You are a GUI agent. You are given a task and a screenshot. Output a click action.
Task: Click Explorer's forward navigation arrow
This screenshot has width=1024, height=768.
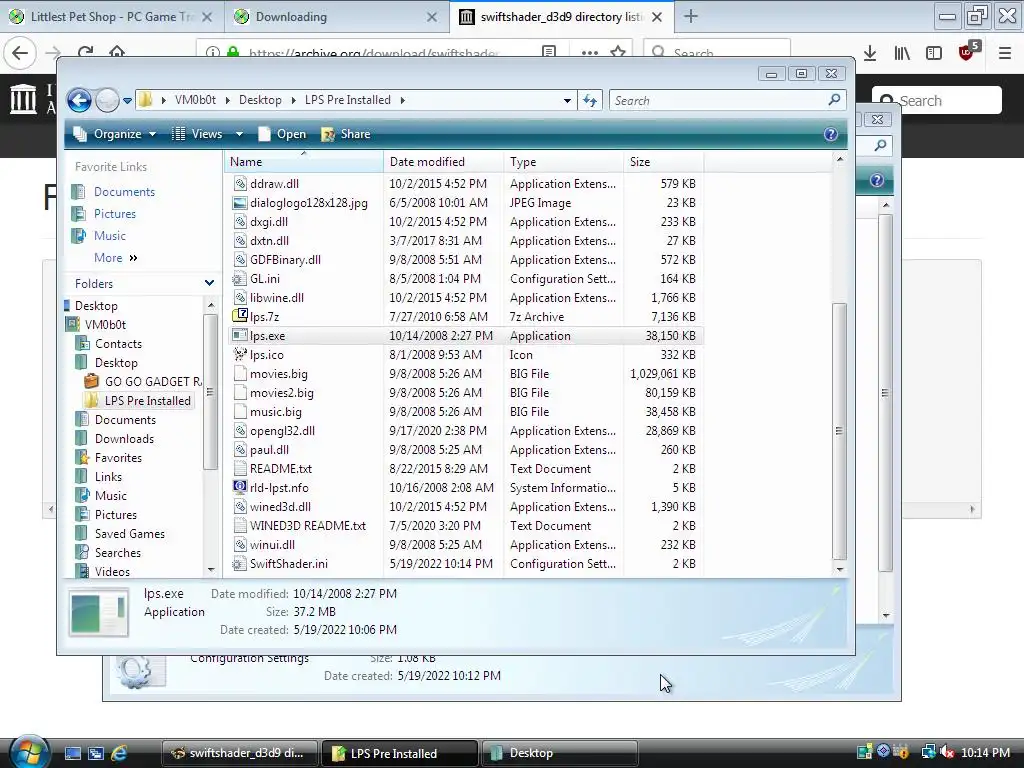(107, 101)
